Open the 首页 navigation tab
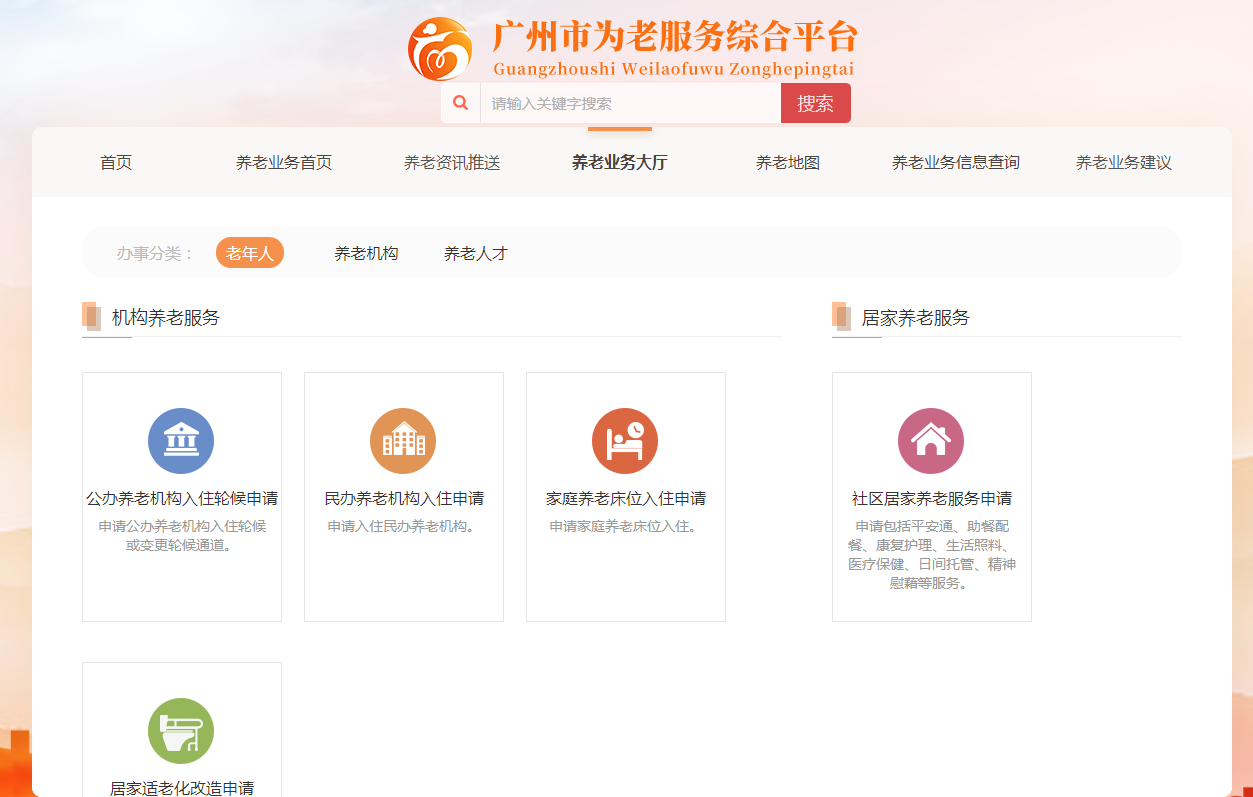Viewport: 1253px width, 797px height. coord(116,163)
